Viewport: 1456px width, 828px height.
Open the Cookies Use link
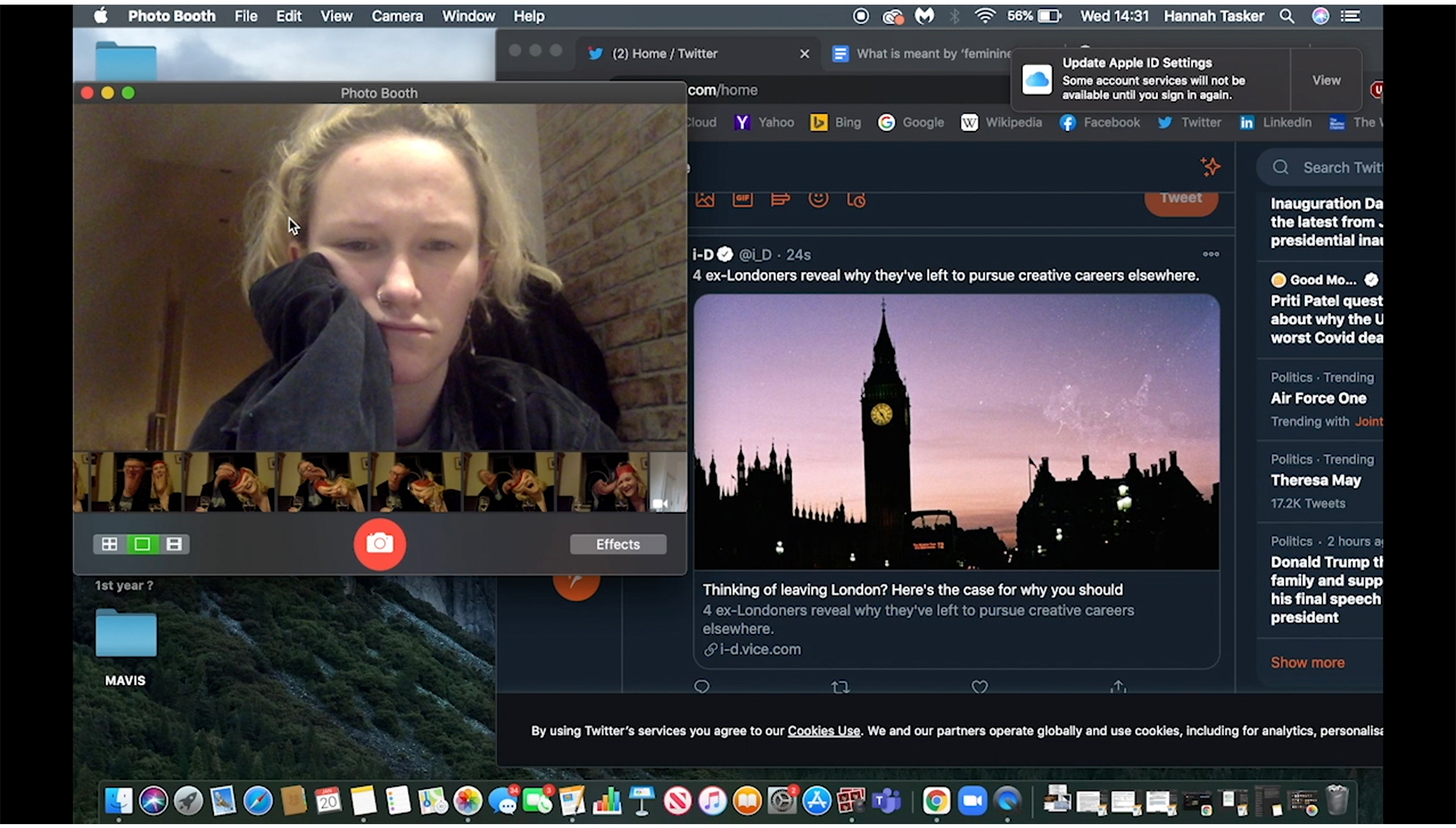coord(824,731)
